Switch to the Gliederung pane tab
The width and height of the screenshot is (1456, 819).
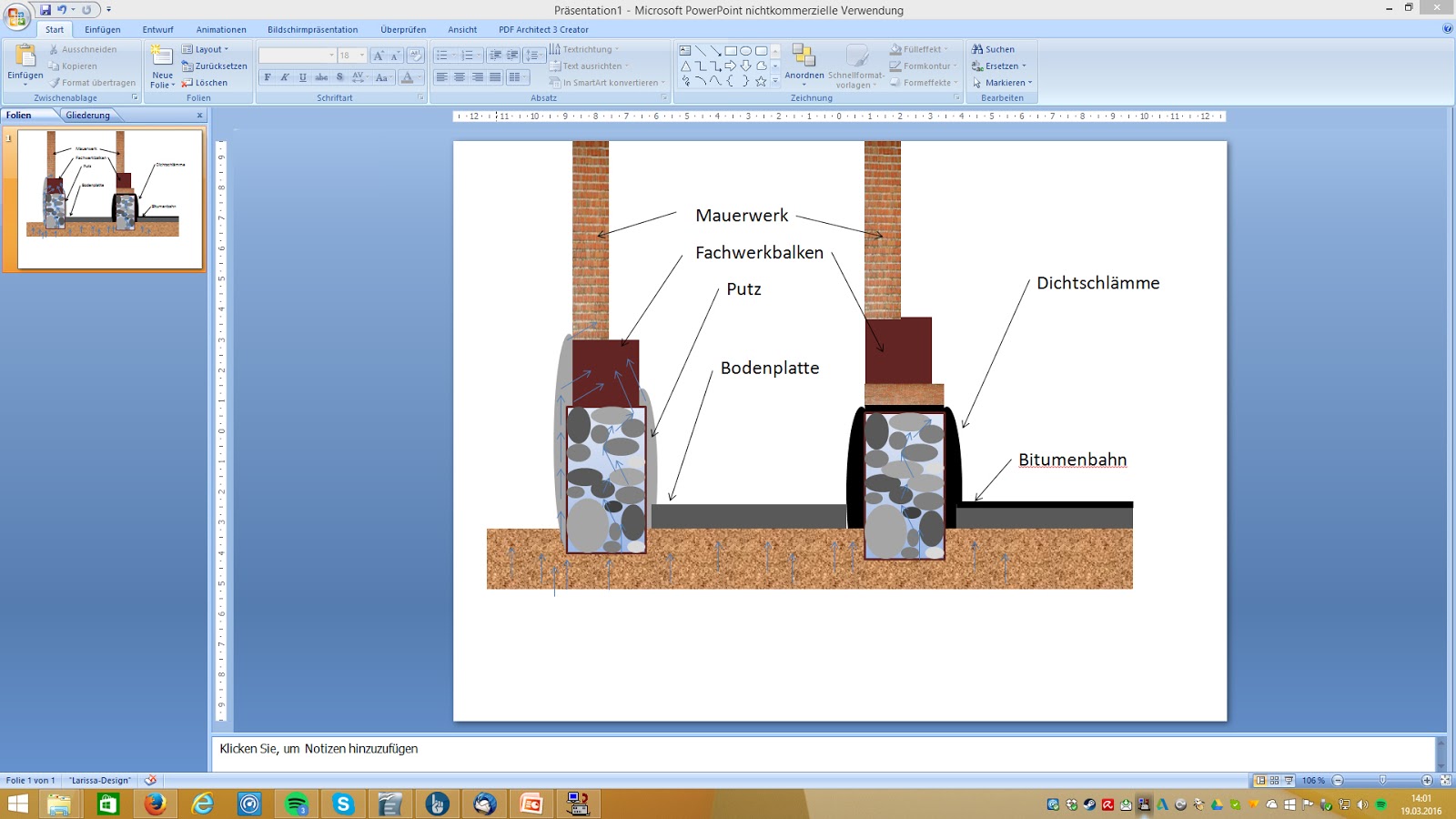coord(87,116)
